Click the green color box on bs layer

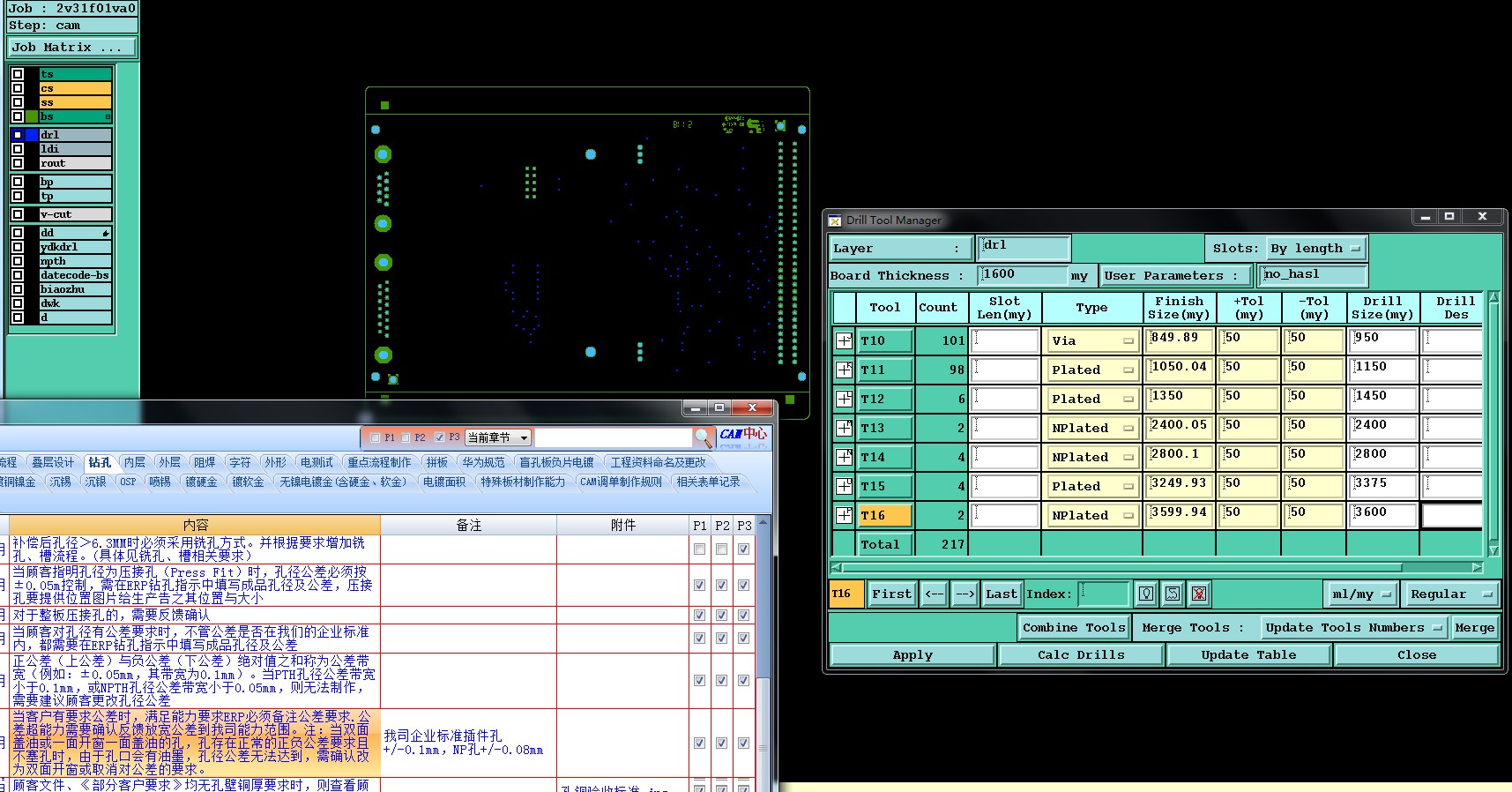coord(32,116)
